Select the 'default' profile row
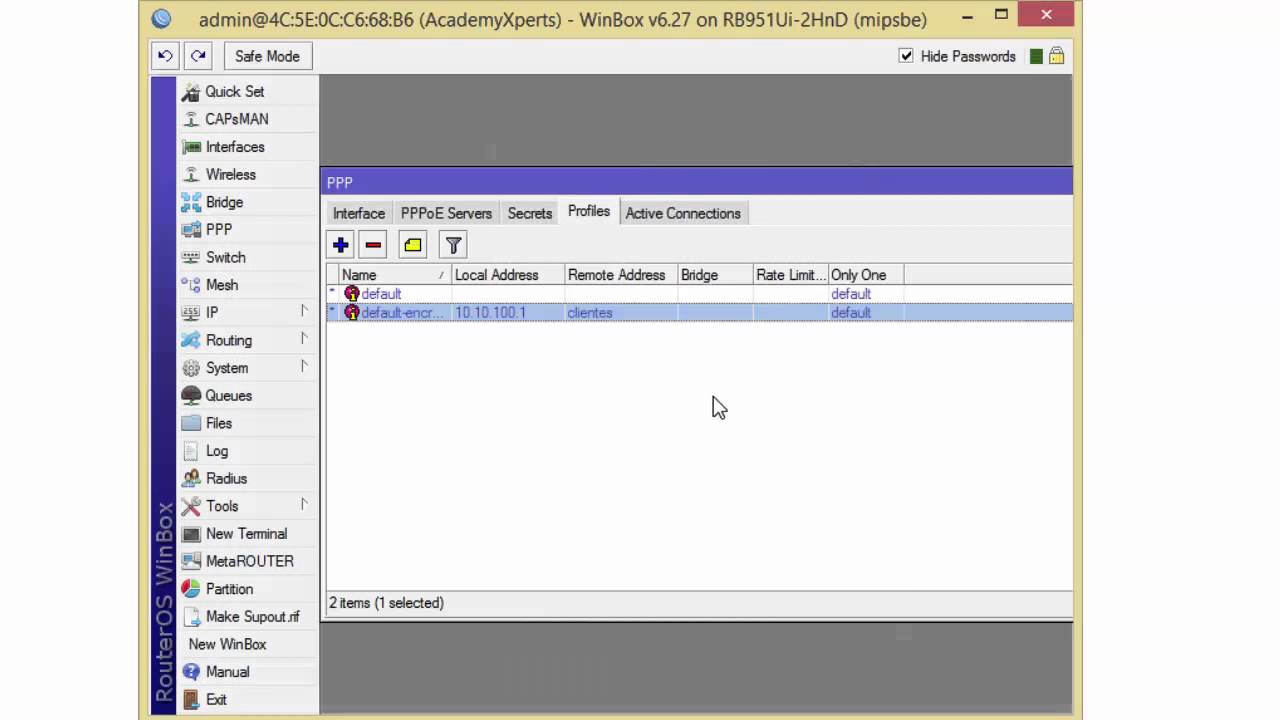Viewport: 1280px width, 720px height. pyautogui.click(x=699, y=294)
